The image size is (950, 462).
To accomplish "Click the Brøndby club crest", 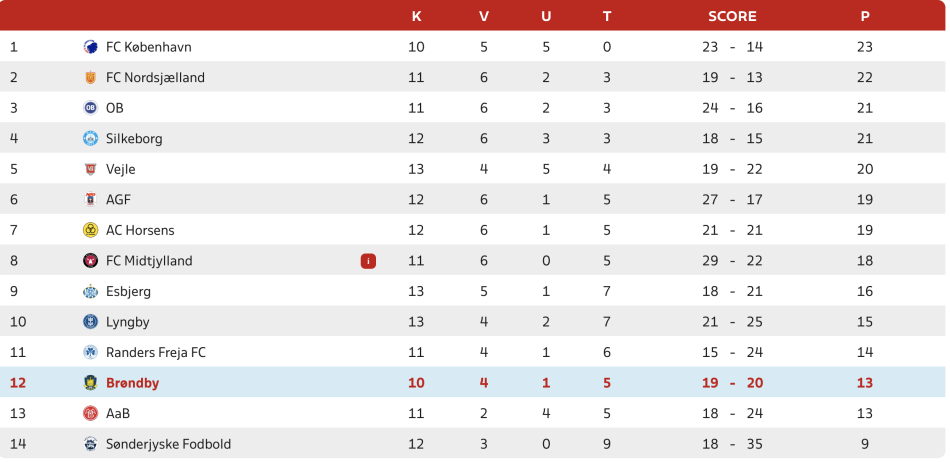I will coord(90,383).
